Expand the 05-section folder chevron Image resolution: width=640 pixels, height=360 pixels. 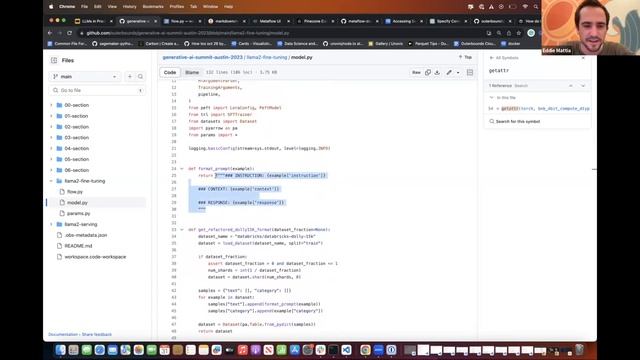pyautogui.click(x=51, y=159)
